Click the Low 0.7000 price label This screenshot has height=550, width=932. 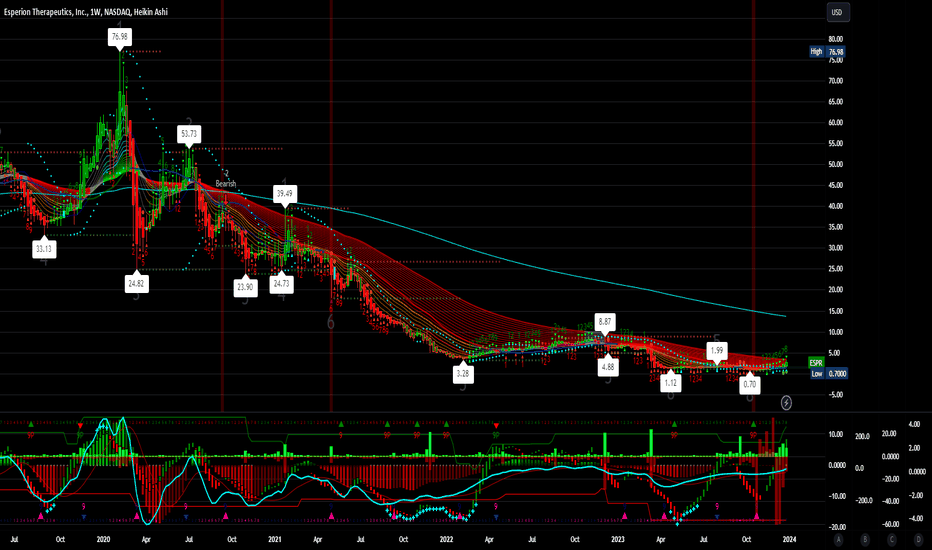coord(829,373)
